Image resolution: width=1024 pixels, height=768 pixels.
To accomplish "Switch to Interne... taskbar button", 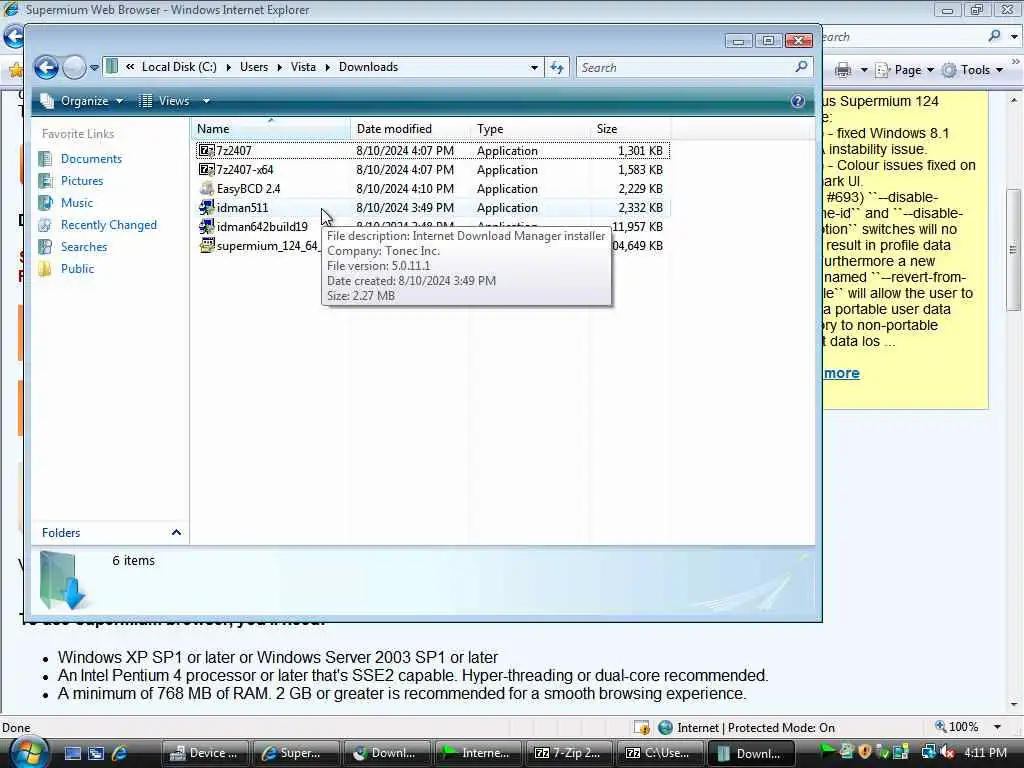I will pyautogui.click(x=478, y=753).
